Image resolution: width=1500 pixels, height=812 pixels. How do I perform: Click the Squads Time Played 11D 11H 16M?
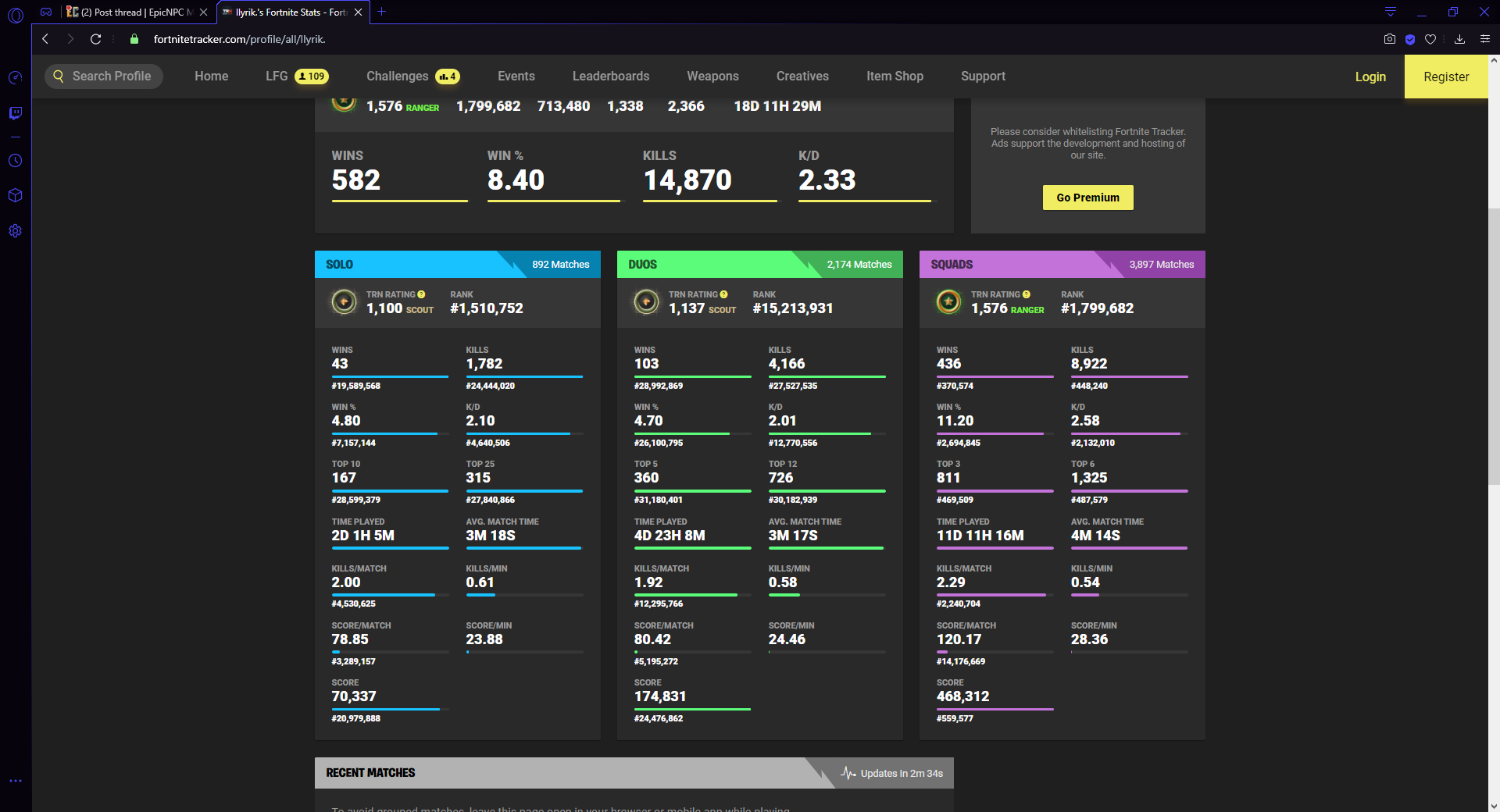[980, 536]
